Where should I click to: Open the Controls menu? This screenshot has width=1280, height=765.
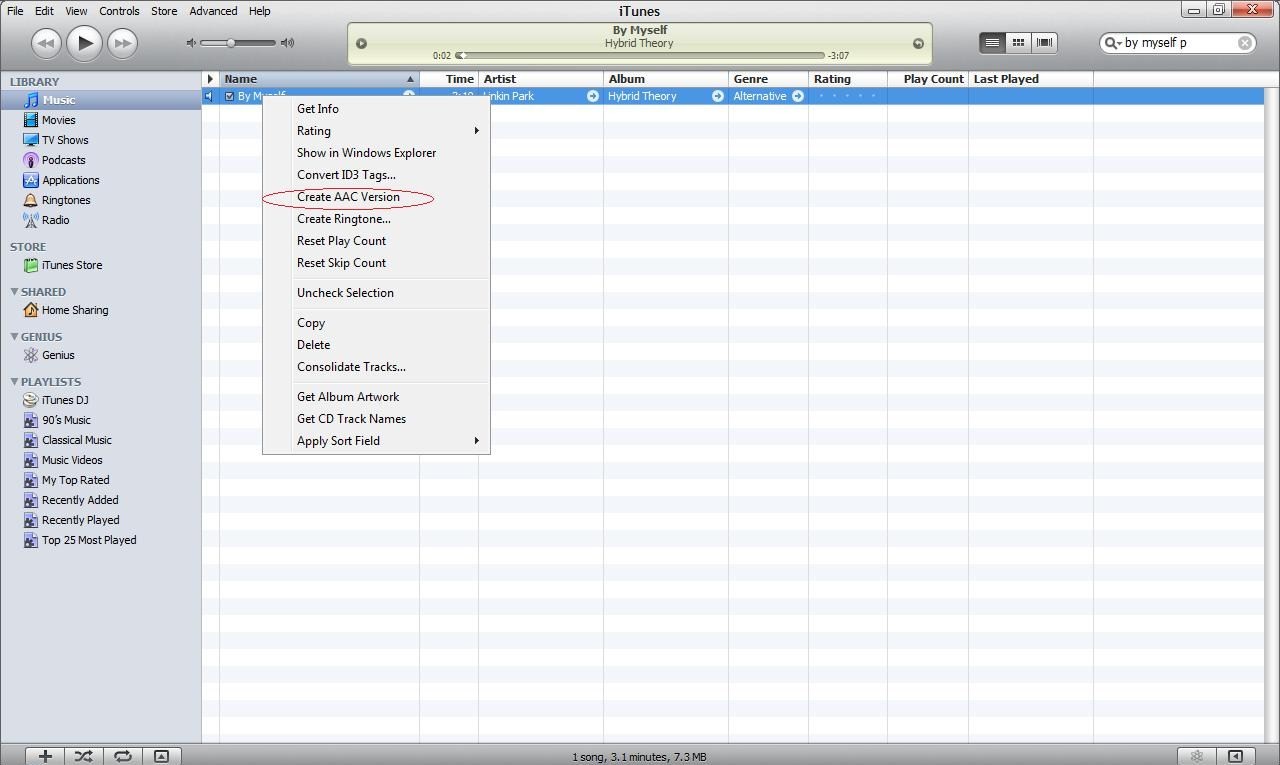(119, 11)
